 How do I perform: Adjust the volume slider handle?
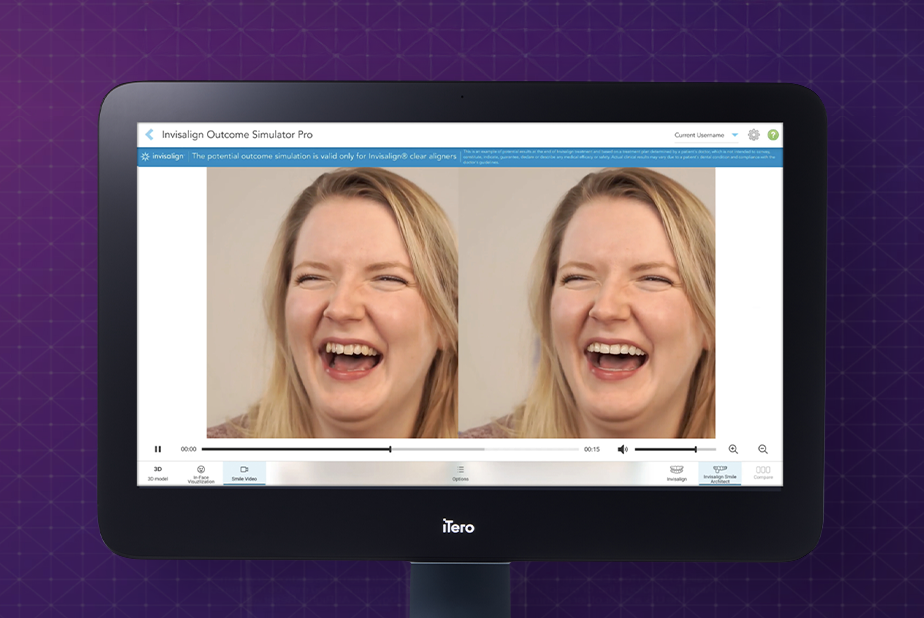[696, 449]
